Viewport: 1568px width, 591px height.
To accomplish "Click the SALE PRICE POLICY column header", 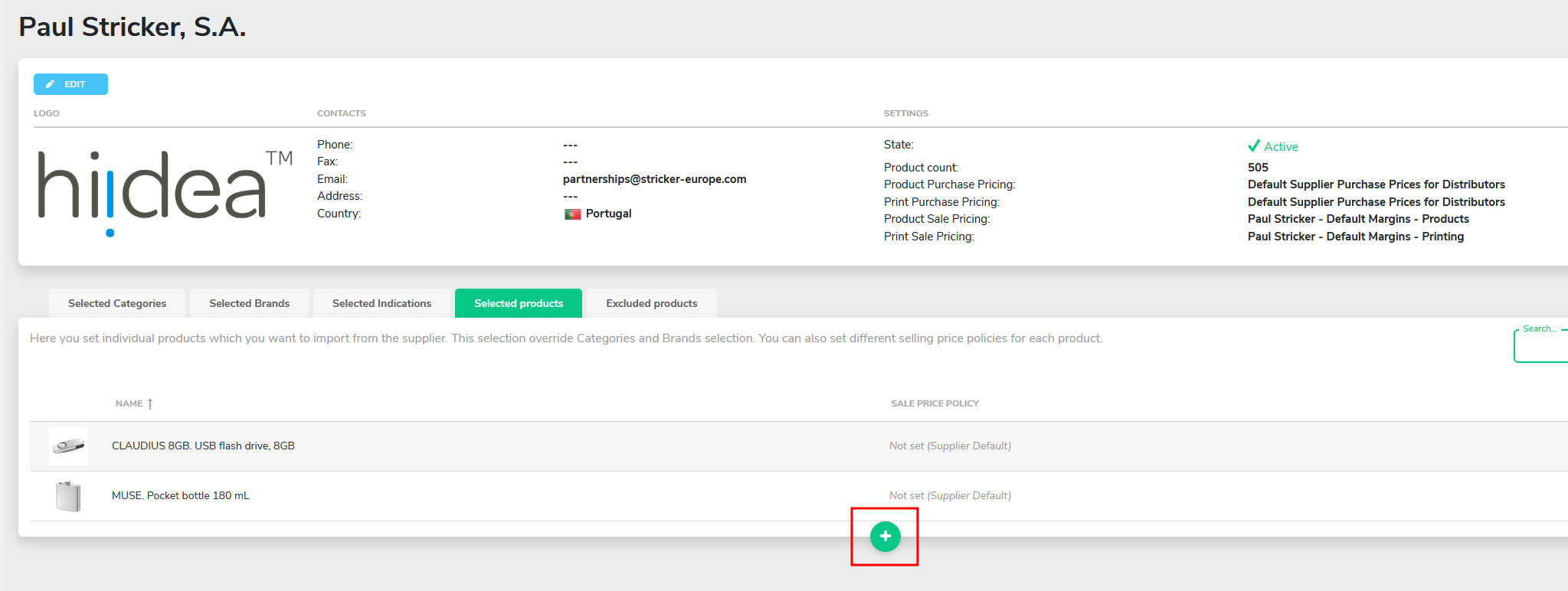I will click(x=935, y=403).
